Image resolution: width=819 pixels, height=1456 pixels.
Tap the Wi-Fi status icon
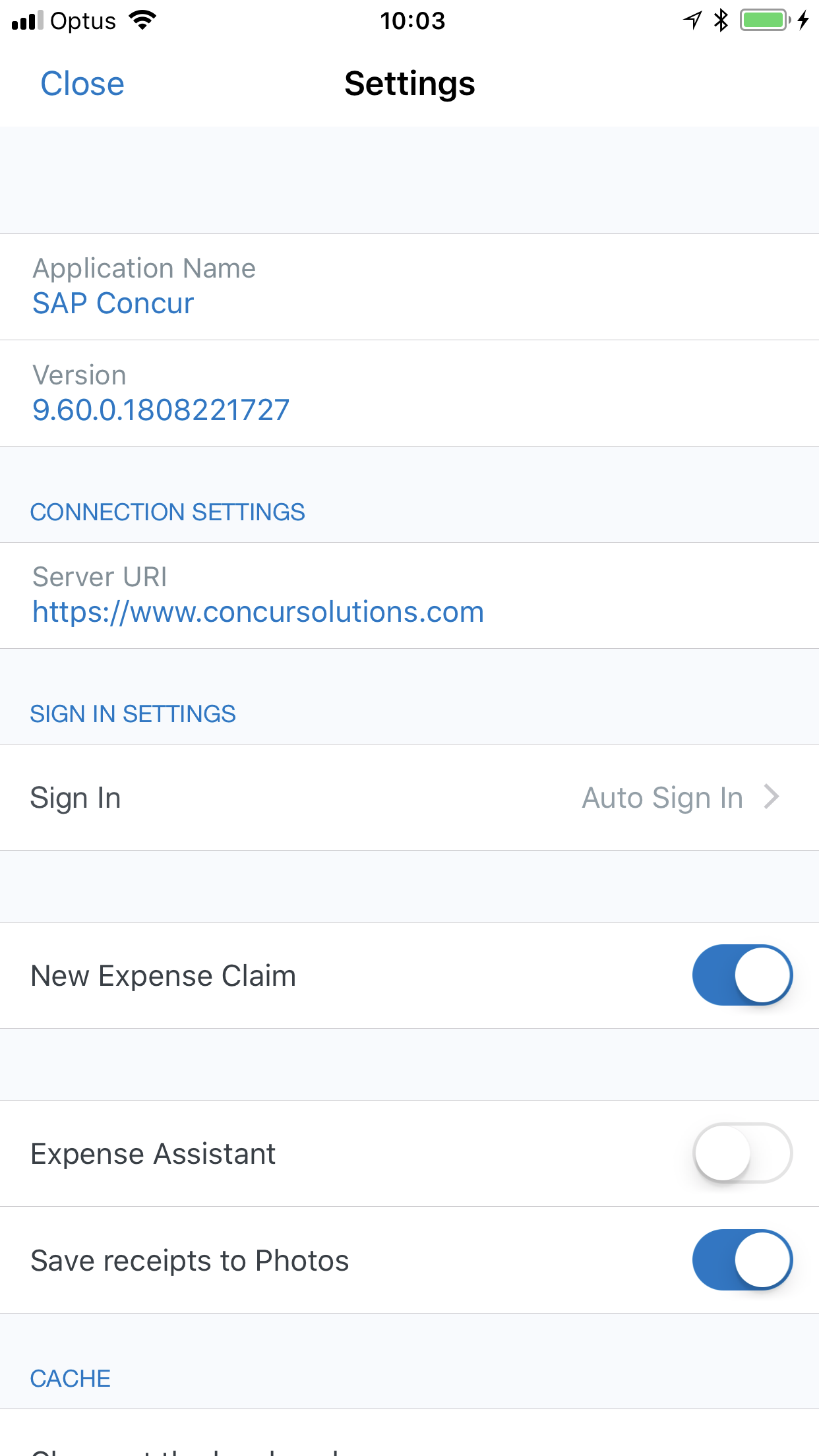pos(142,20)
